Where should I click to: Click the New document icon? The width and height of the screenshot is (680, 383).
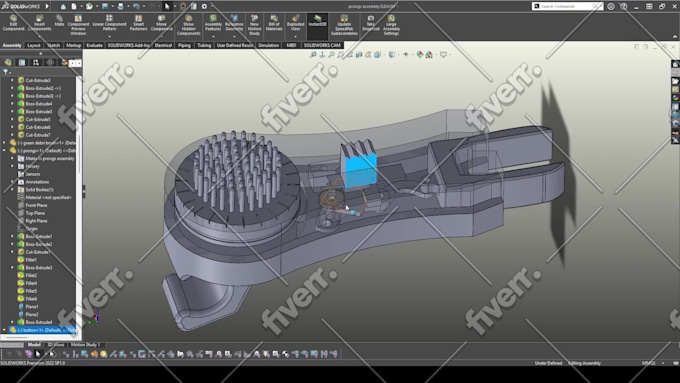[x=74, y=6]
